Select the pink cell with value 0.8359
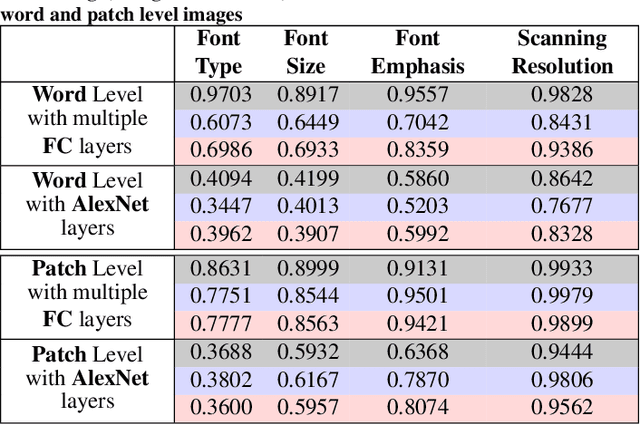 click(417, 147)
